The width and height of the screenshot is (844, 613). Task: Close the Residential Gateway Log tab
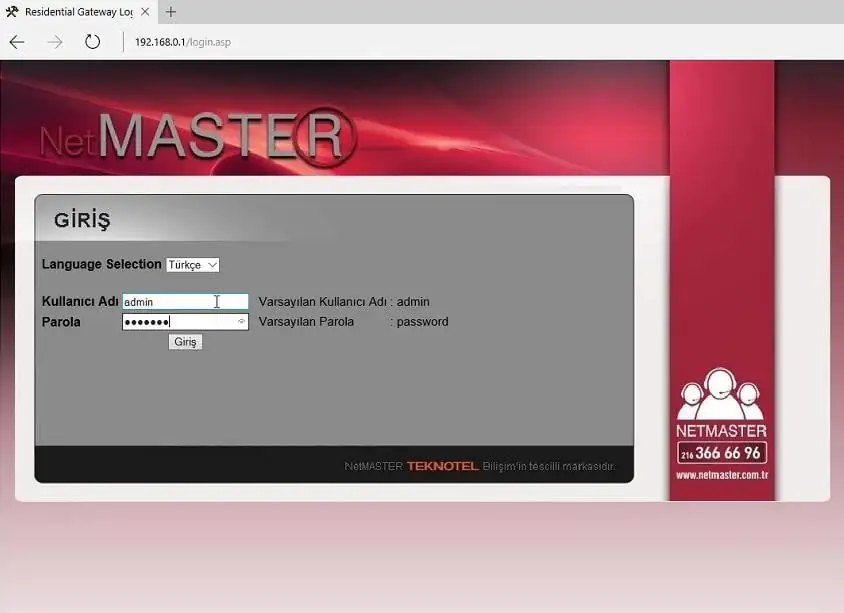coord(146,12)
